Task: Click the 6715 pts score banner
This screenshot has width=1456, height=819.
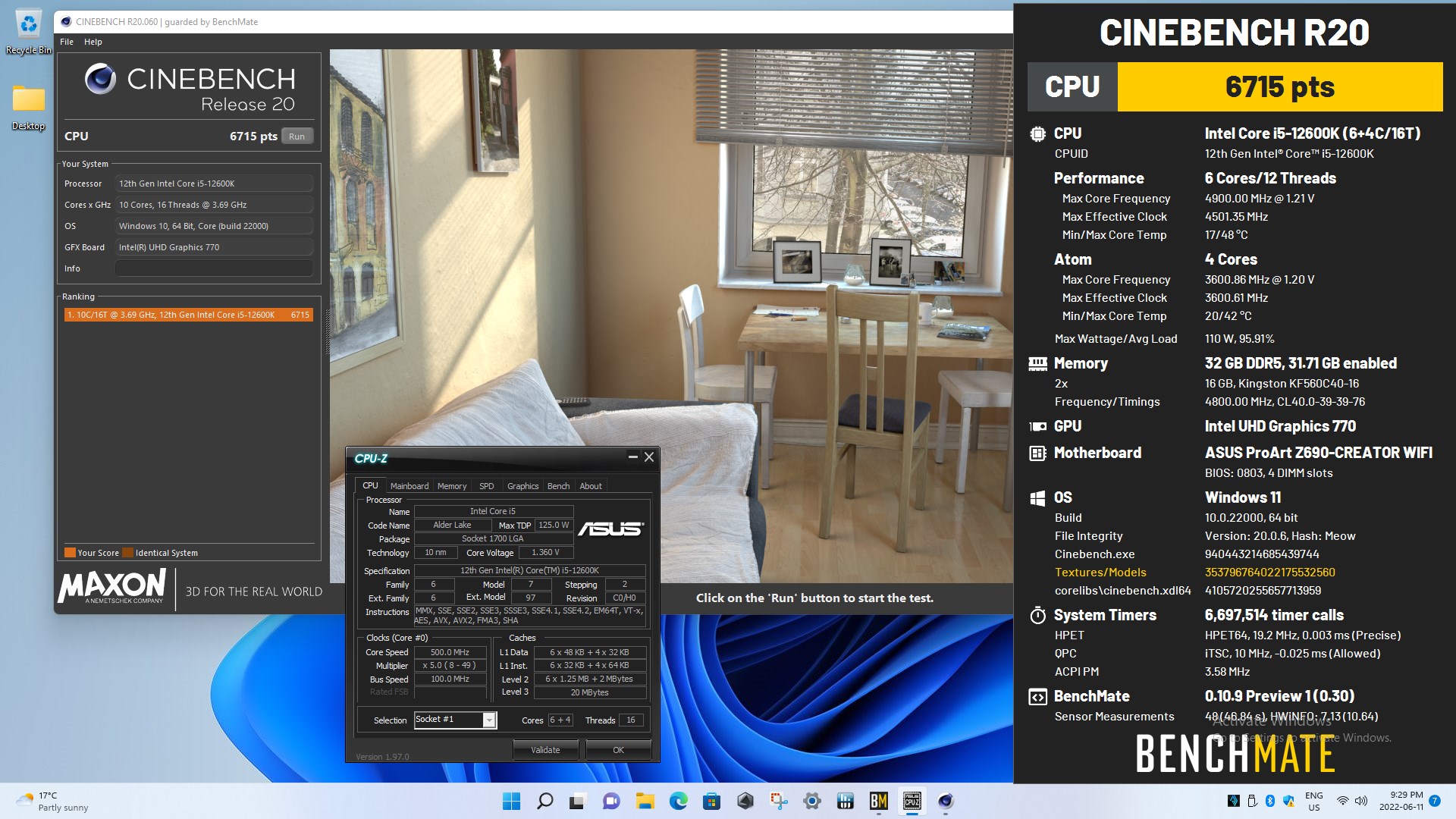Action: tap(1280, 87)
